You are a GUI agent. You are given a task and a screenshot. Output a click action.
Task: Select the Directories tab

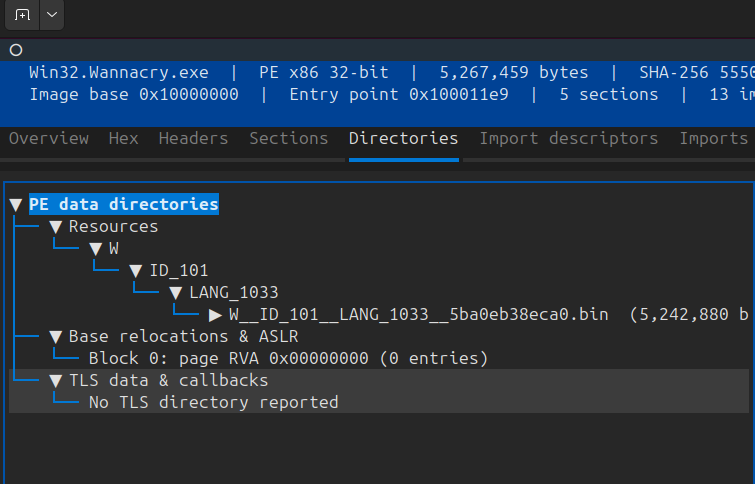pos(404,139)
